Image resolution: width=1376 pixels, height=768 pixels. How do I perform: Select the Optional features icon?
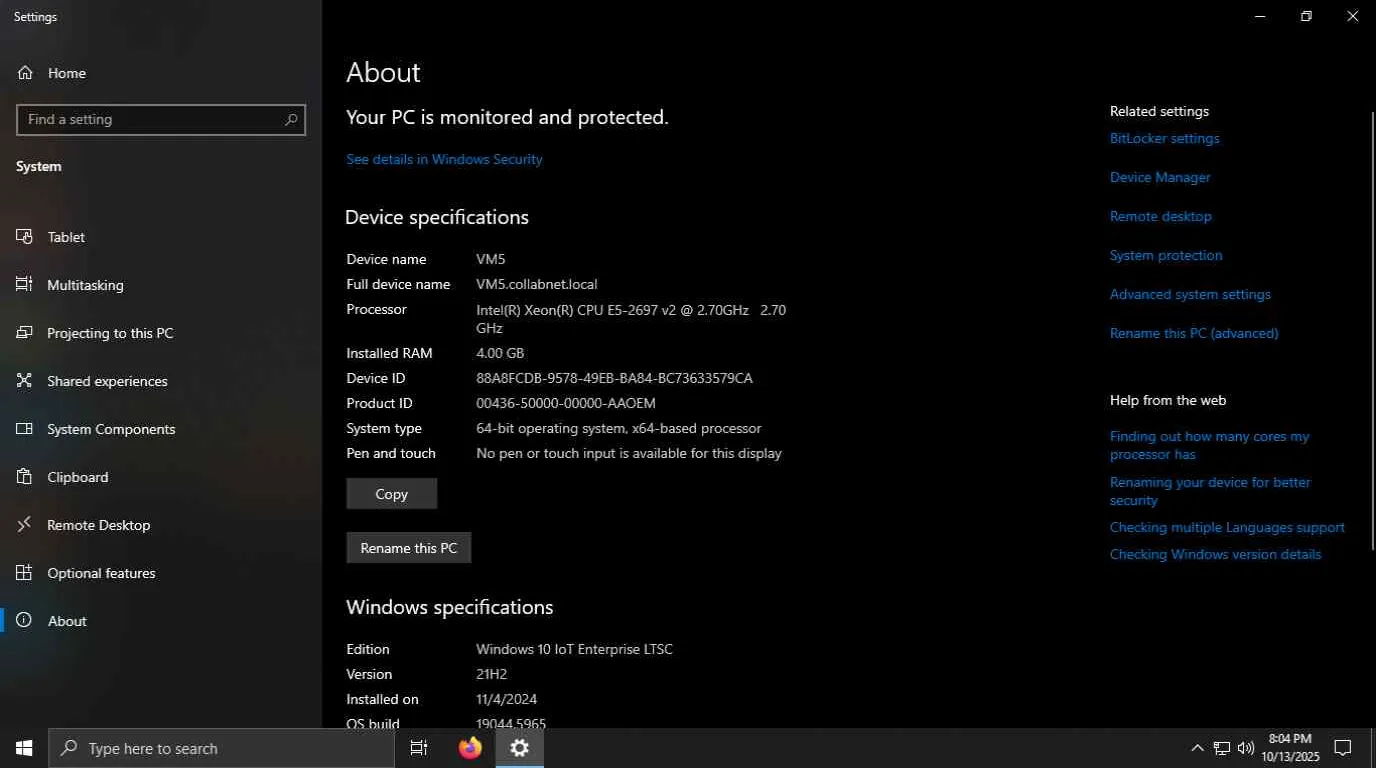click(25, 573)
